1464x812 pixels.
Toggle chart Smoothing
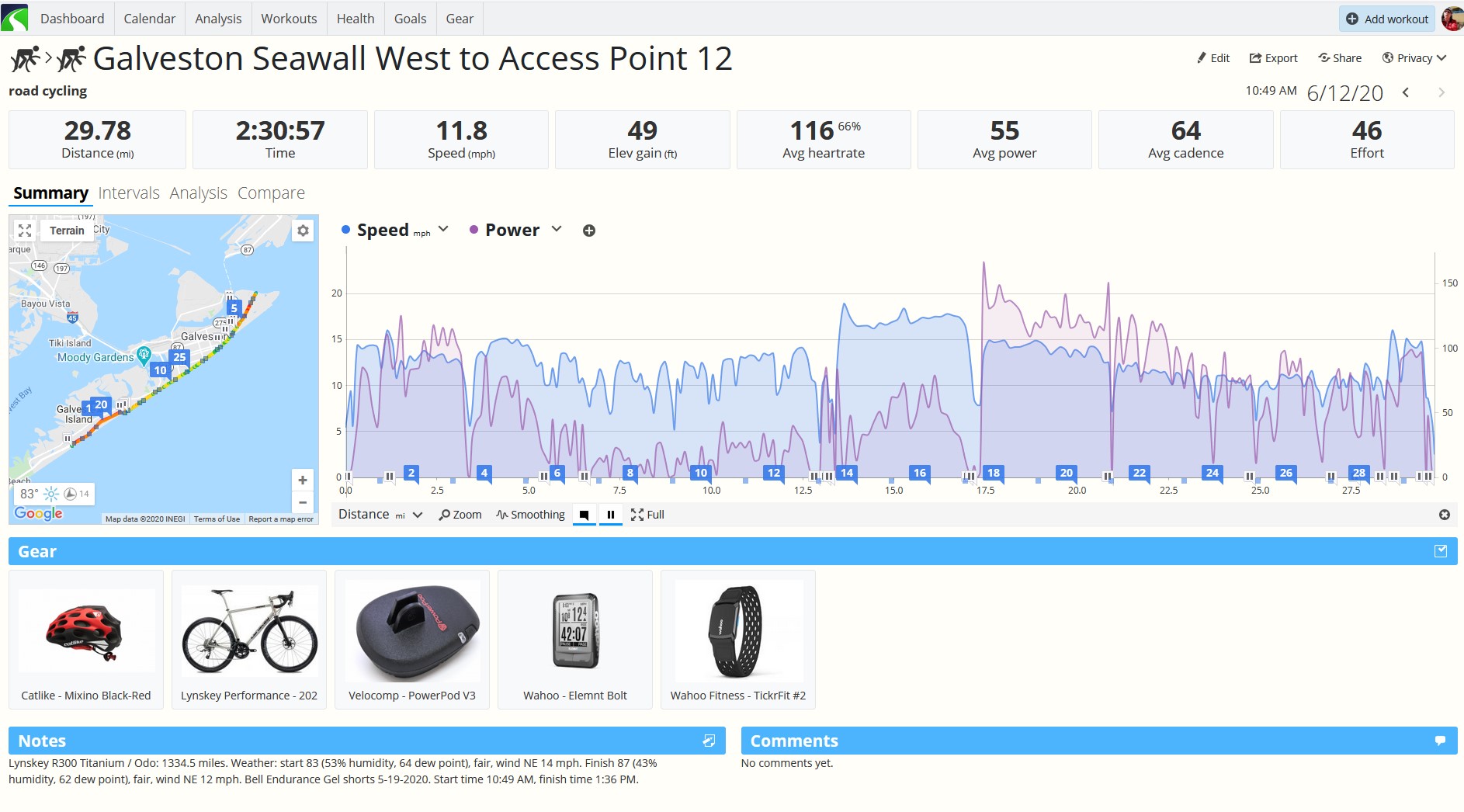coord(531,515)
